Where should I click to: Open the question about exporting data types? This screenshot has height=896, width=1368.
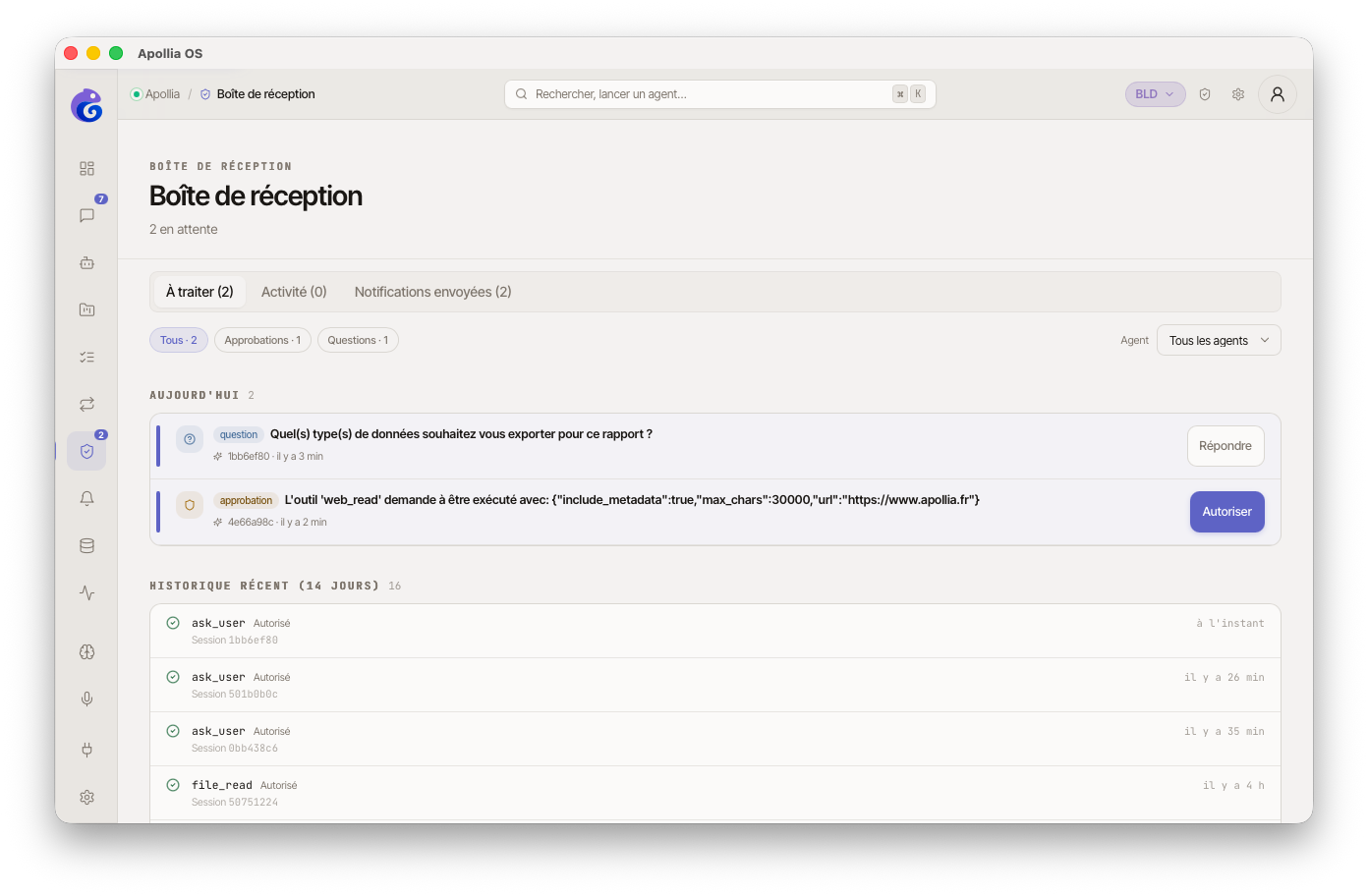click(x=715, y=446)
